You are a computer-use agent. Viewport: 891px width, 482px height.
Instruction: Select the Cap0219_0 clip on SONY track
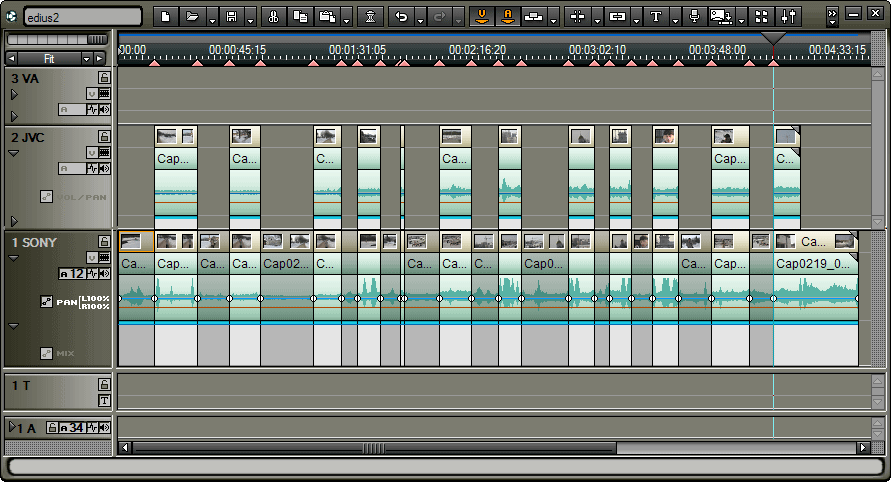[815, 264]
